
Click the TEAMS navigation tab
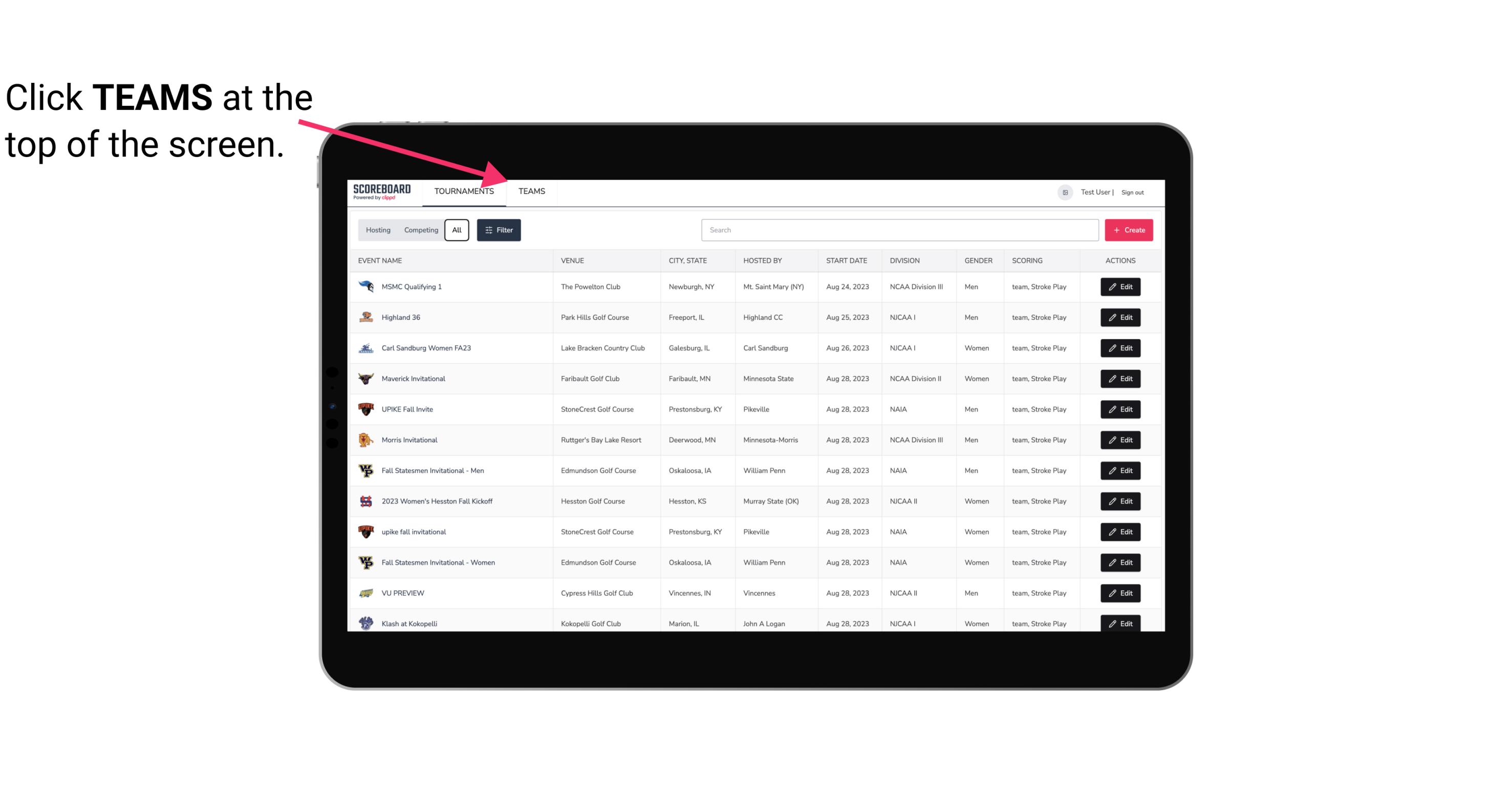pos(531,191)
